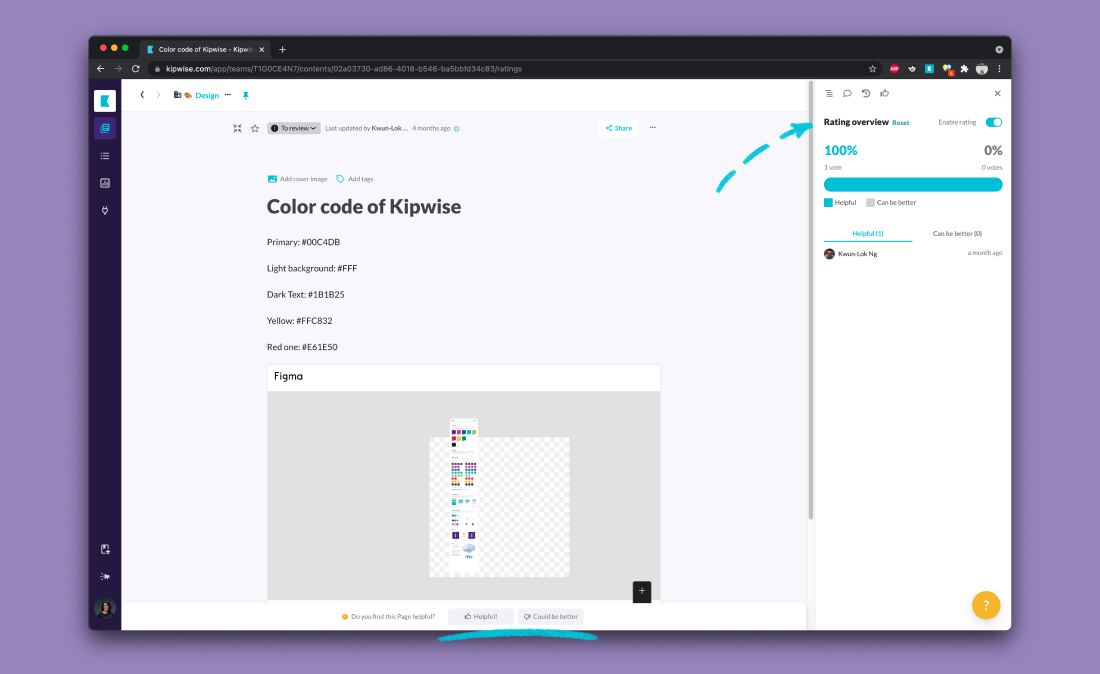Click the Figma embed preview thumbnail
The height and width of the screenshot is (674, 1100).
pyautogui.click(x=464, y=495)
